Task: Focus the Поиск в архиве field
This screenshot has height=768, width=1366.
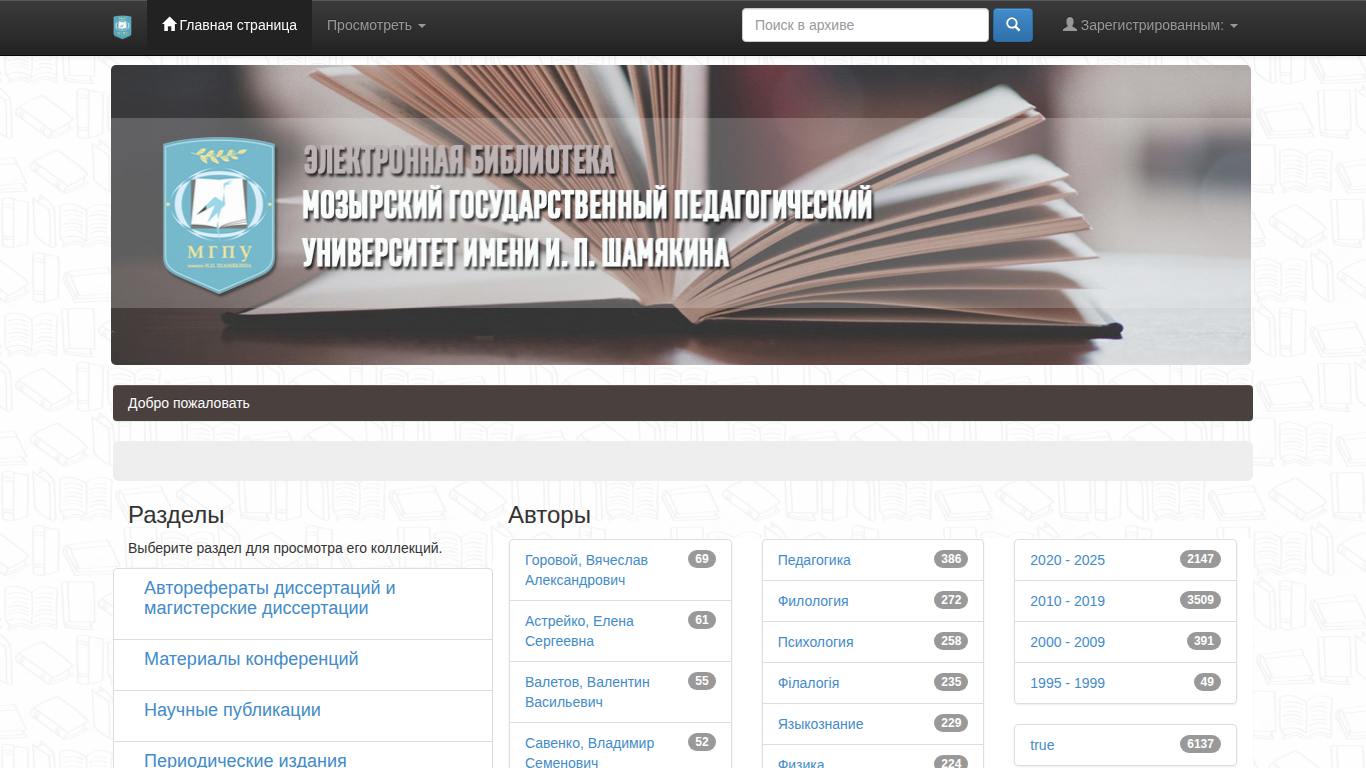Action: (865, 25)
